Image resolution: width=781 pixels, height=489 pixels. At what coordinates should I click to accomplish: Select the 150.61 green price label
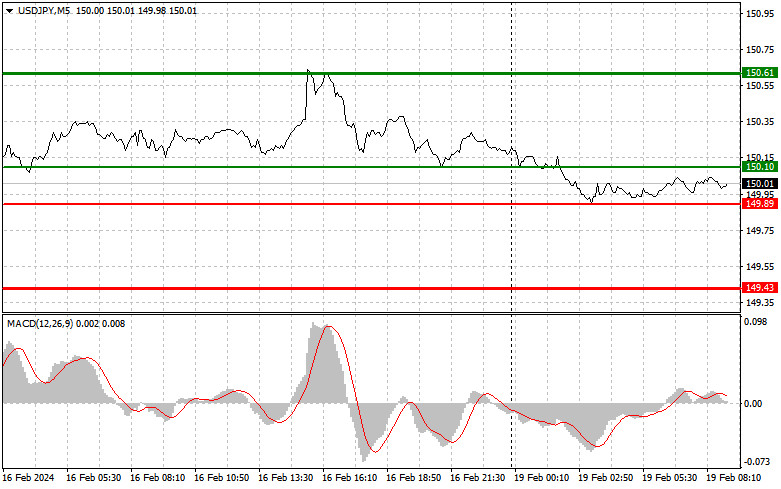pyautogui.click(x=760, y=73)
